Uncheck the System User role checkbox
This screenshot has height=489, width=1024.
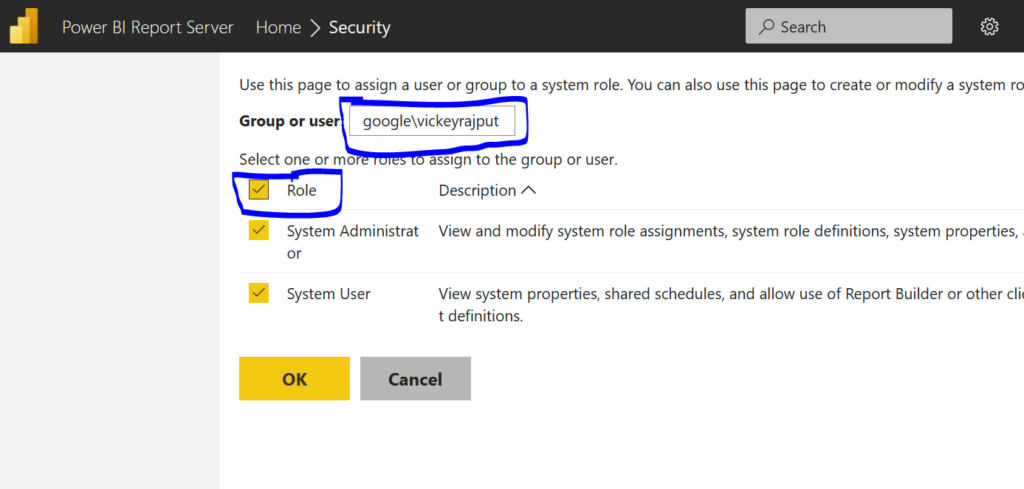(x=259, y=293)
